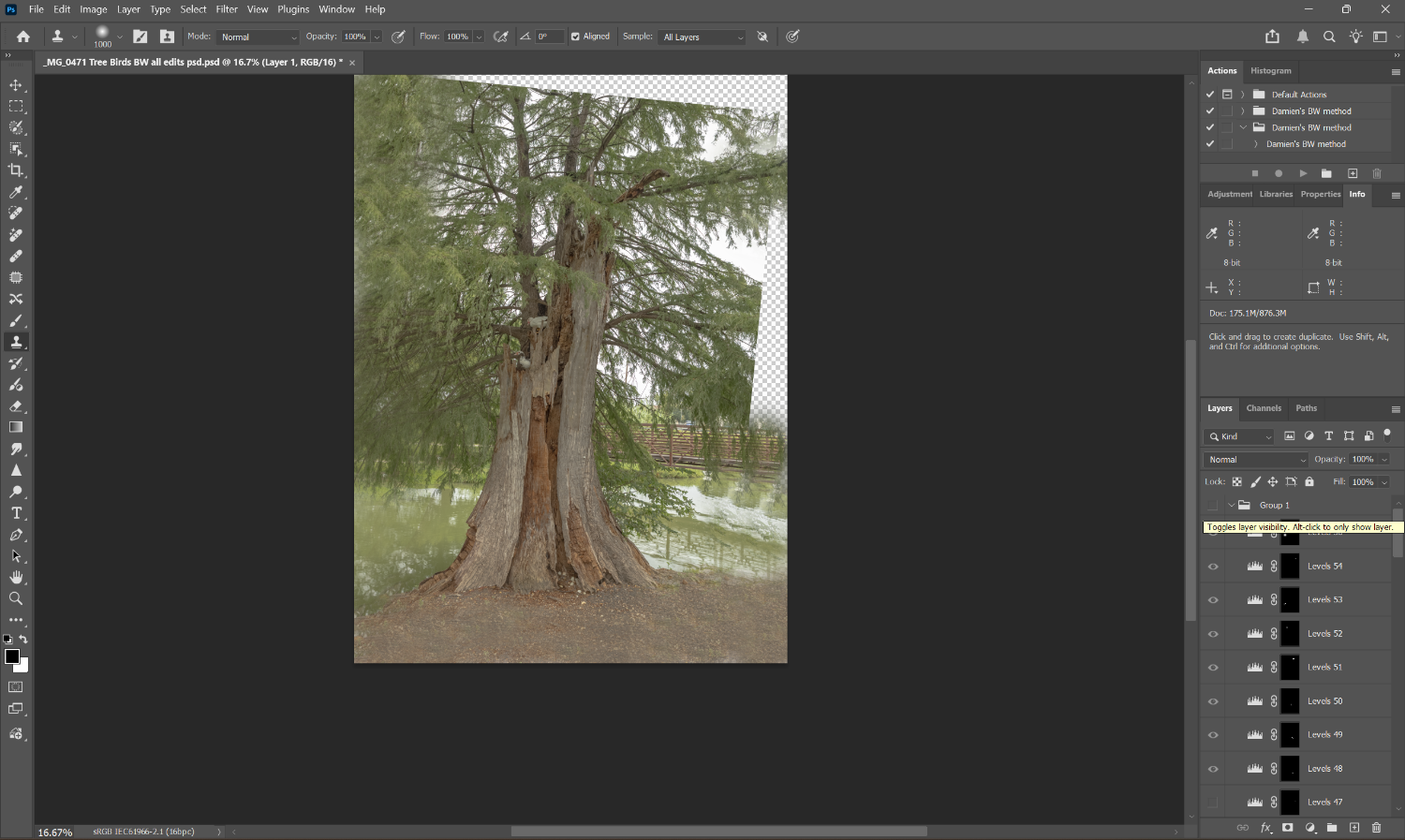Screen dimensions: 1405x840
Task: Play the selected action
Action: pyautogui.click(x=1303, y=173)
